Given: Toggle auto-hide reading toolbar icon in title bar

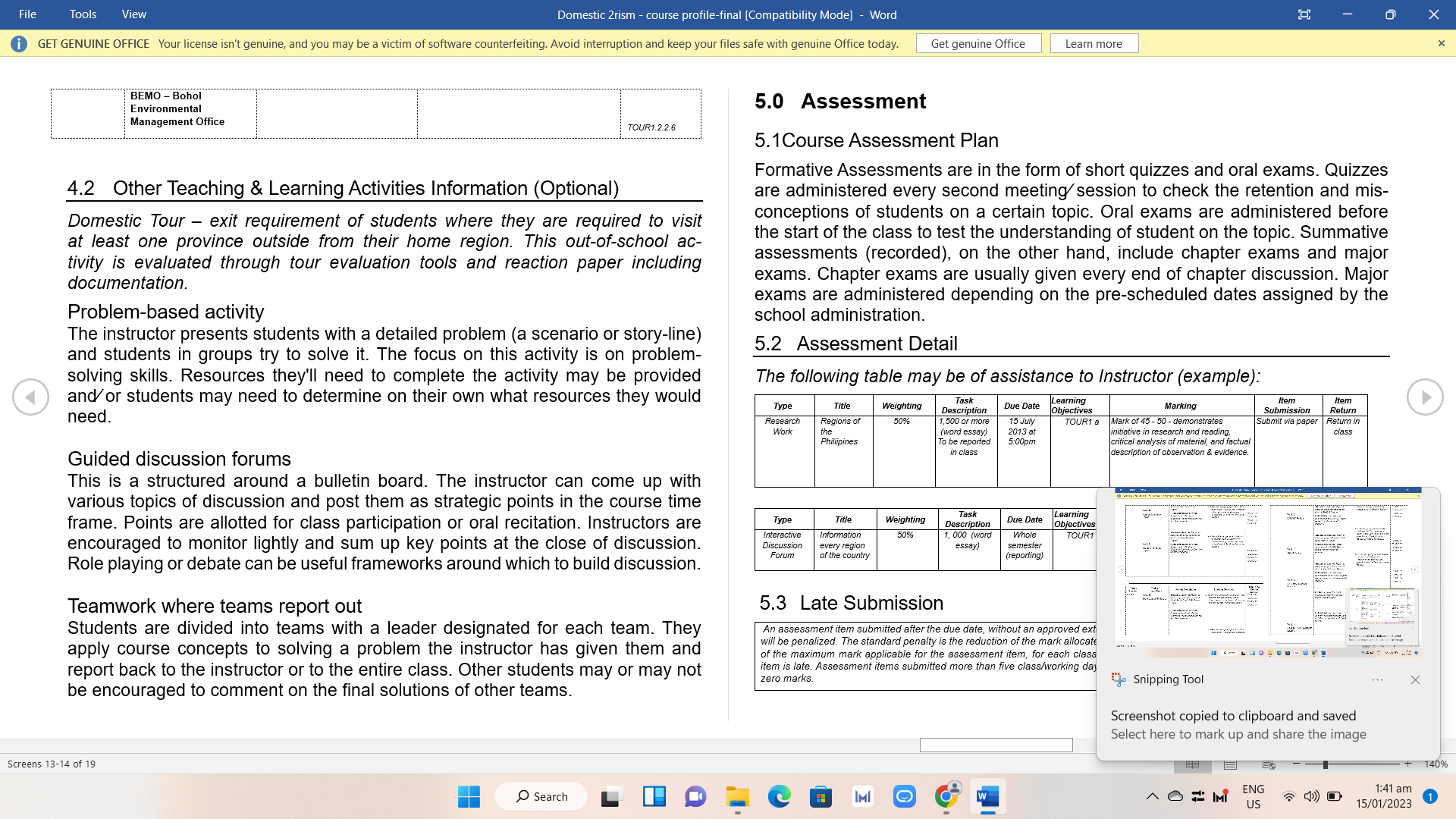Looking at the screenshot, I should coord(1304,14).
